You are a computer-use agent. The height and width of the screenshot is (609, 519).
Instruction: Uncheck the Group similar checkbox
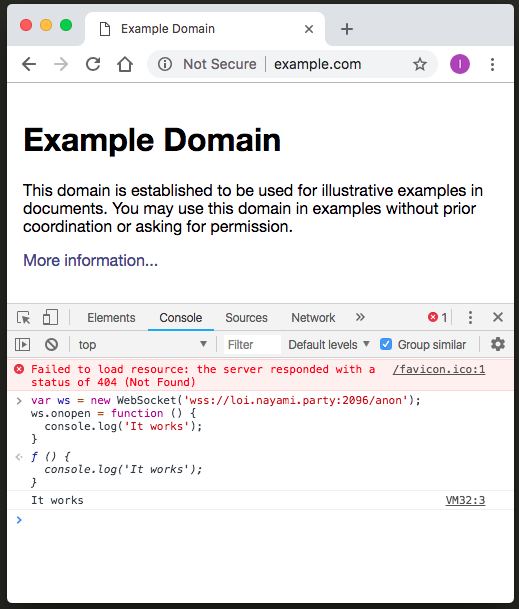(386, 344)
